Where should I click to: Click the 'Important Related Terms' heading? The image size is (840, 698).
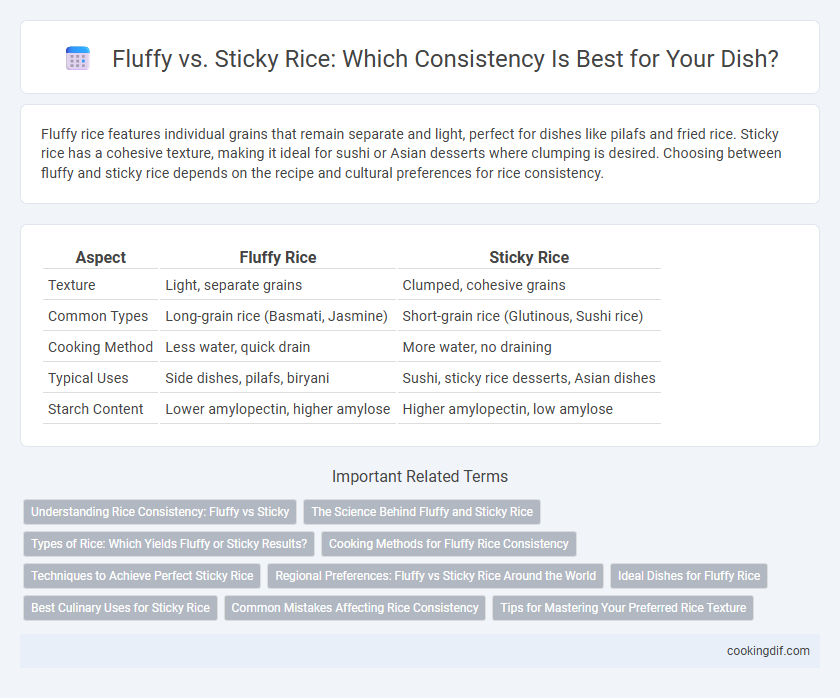(x=420, y=476)
